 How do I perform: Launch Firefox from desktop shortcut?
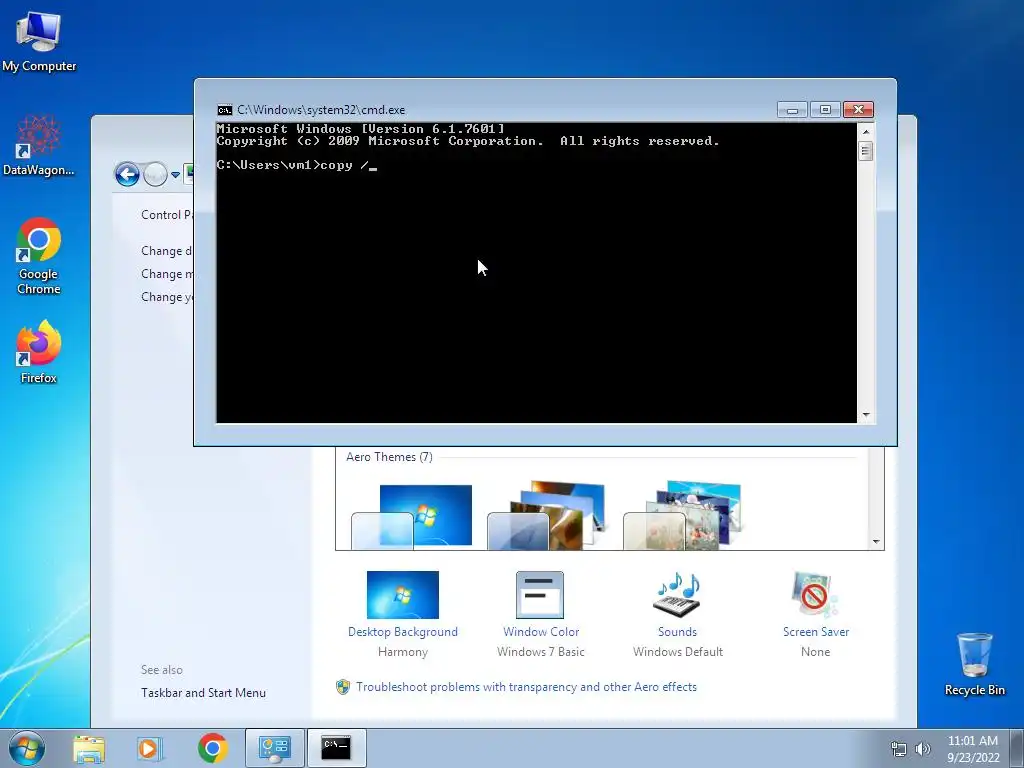point(39,351)
